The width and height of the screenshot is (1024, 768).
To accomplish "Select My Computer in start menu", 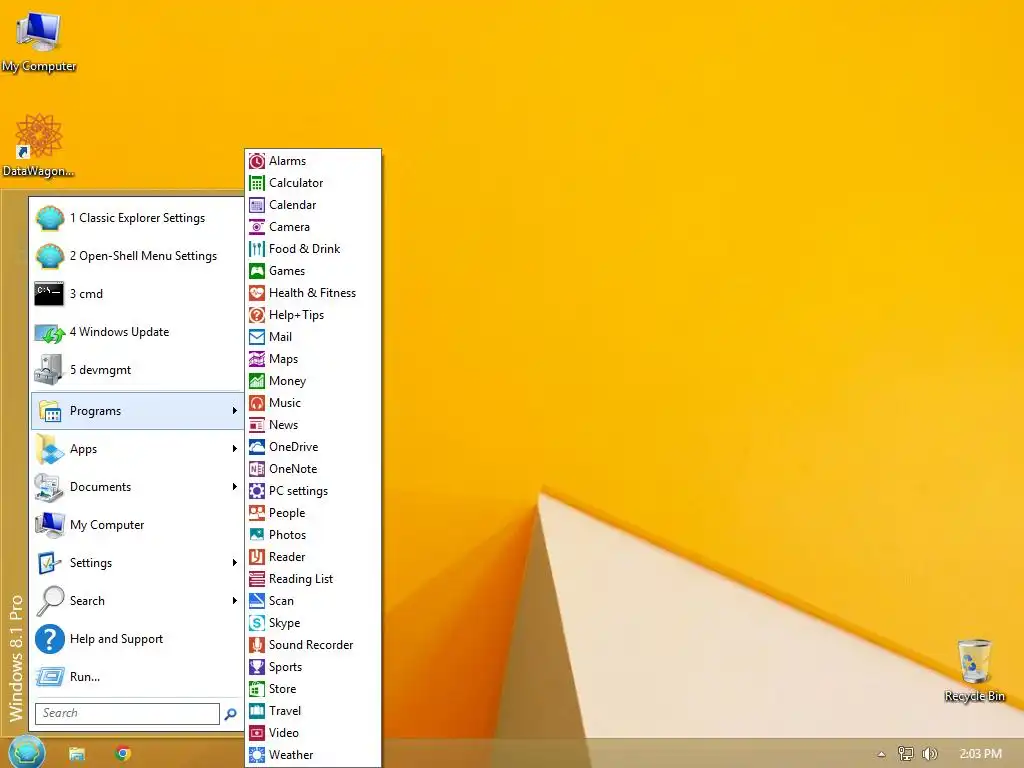I will point(137,525).
